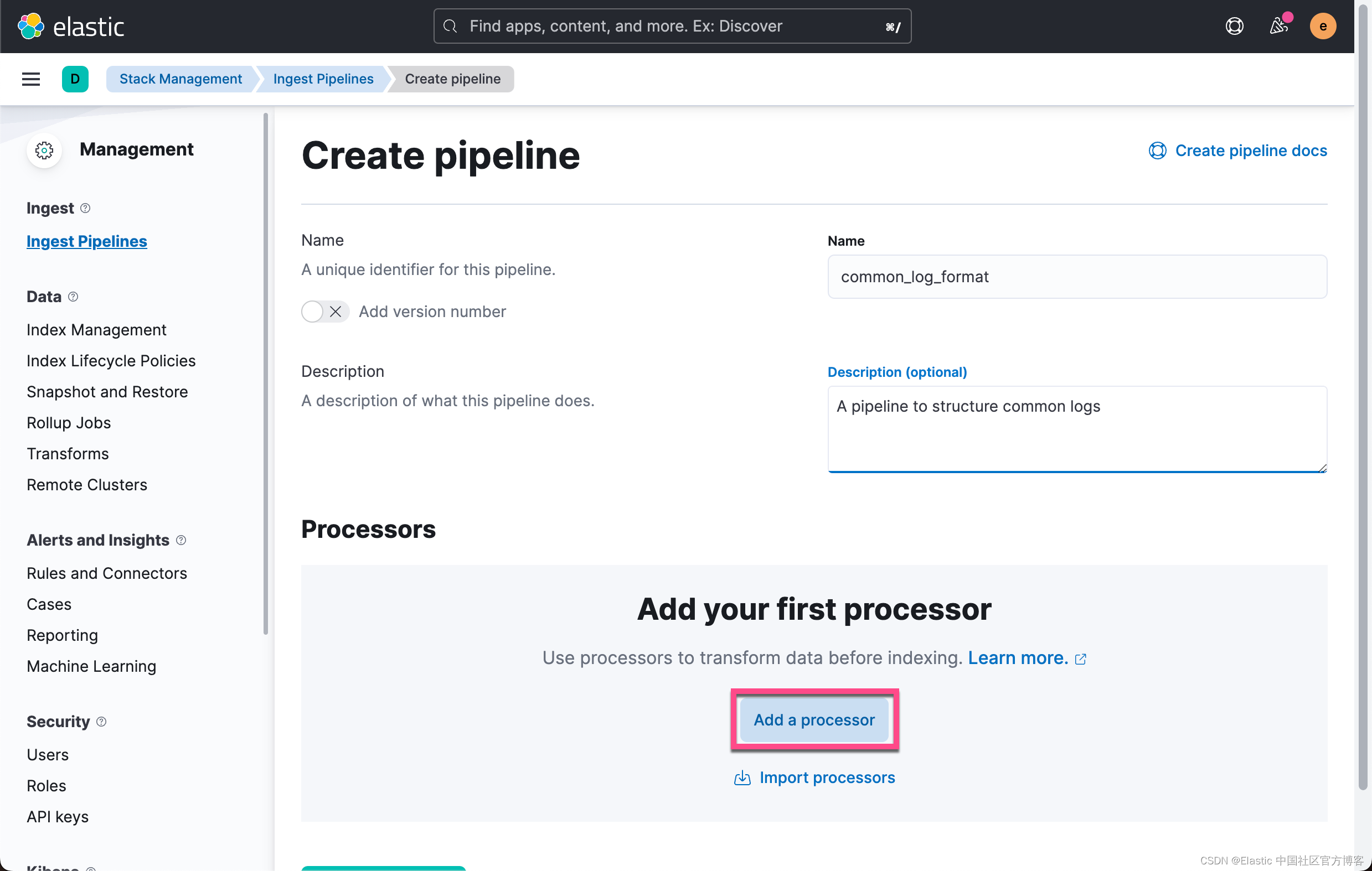Click the Create pipeline docs book icon
The width and height of the screenshot is (1372, 871).
[x=1158, y=151]
